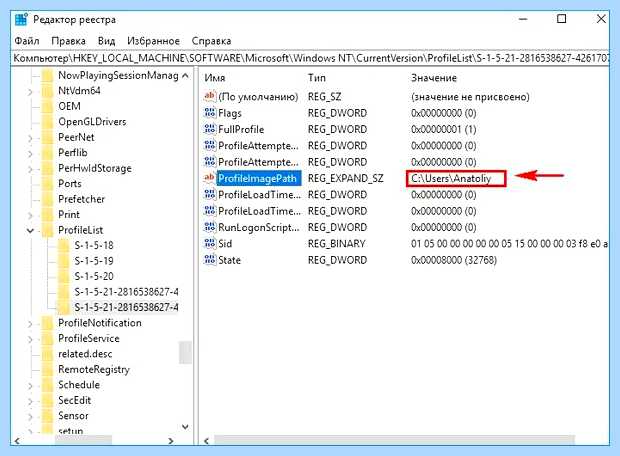Click the Значение column header

434,78
